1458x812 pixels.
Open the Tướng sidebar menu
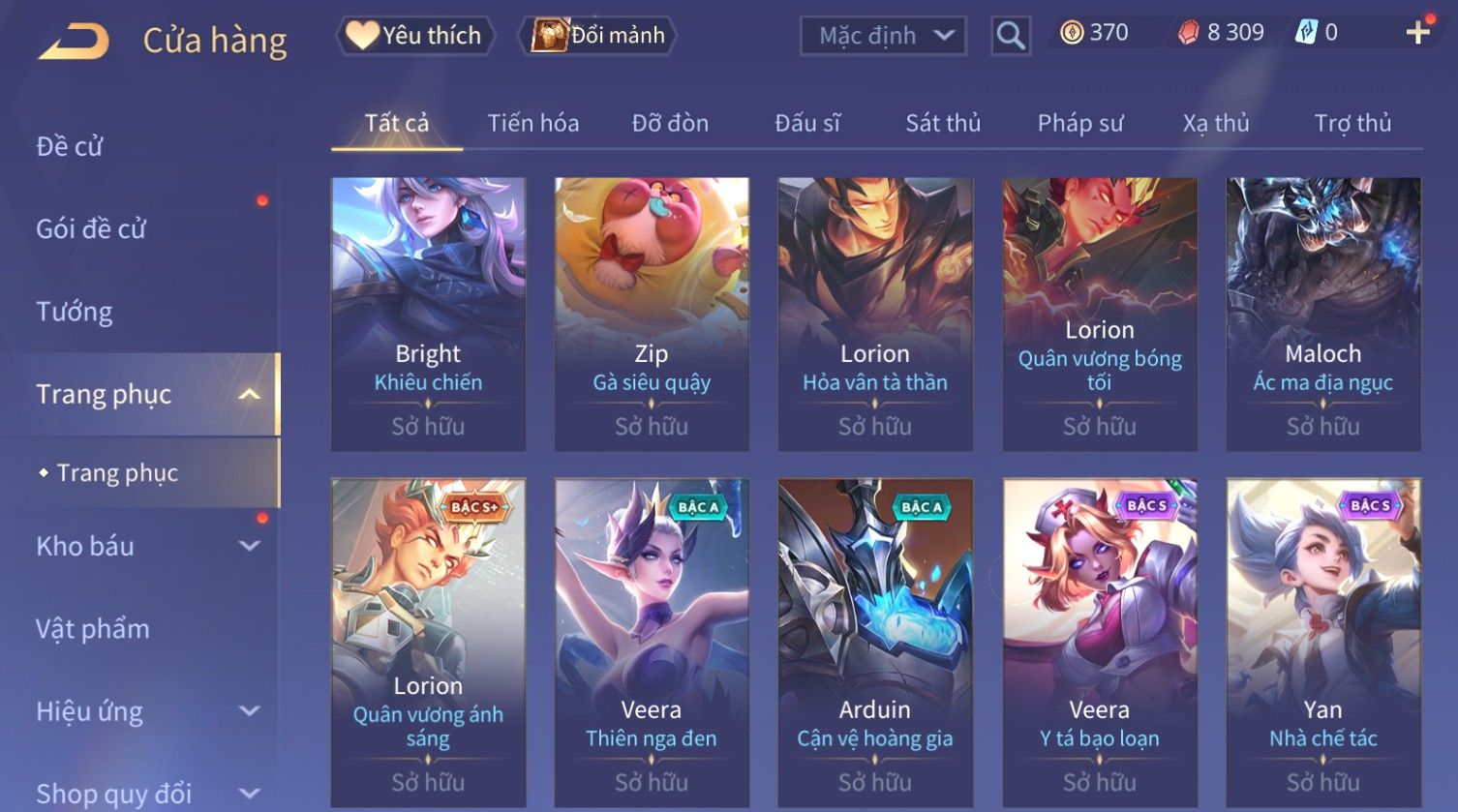(75, 312)
